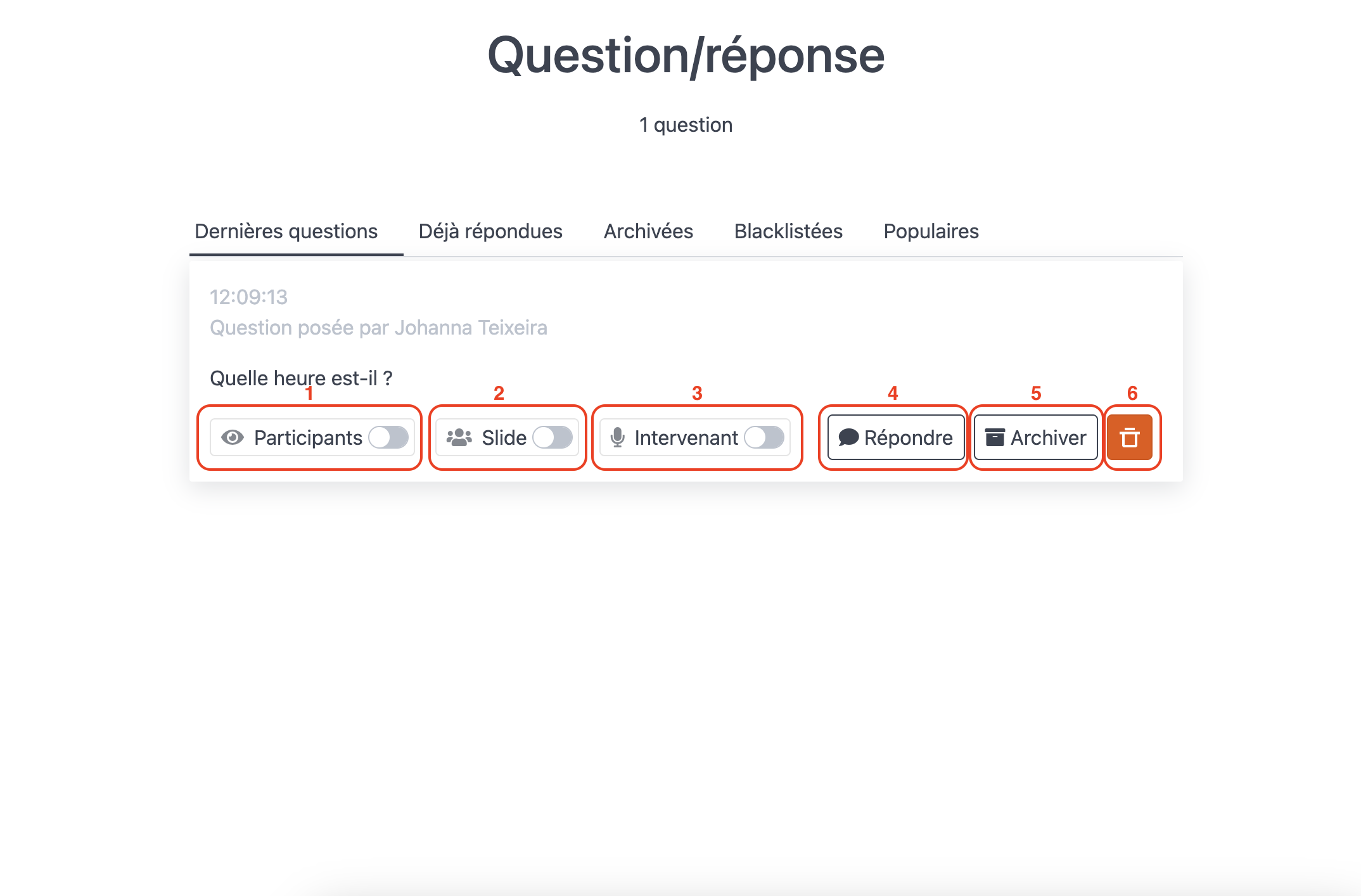Enable the Participants toggle switch
This screenshot has width=1361, height=896.
(x=388, y=437)
